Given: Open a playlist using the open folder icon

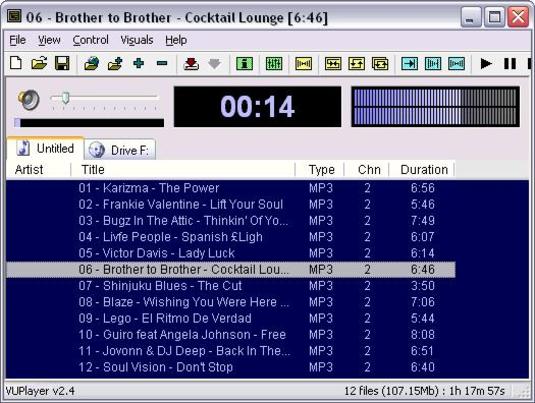Looking at the screenshot, I should (39, 63).
